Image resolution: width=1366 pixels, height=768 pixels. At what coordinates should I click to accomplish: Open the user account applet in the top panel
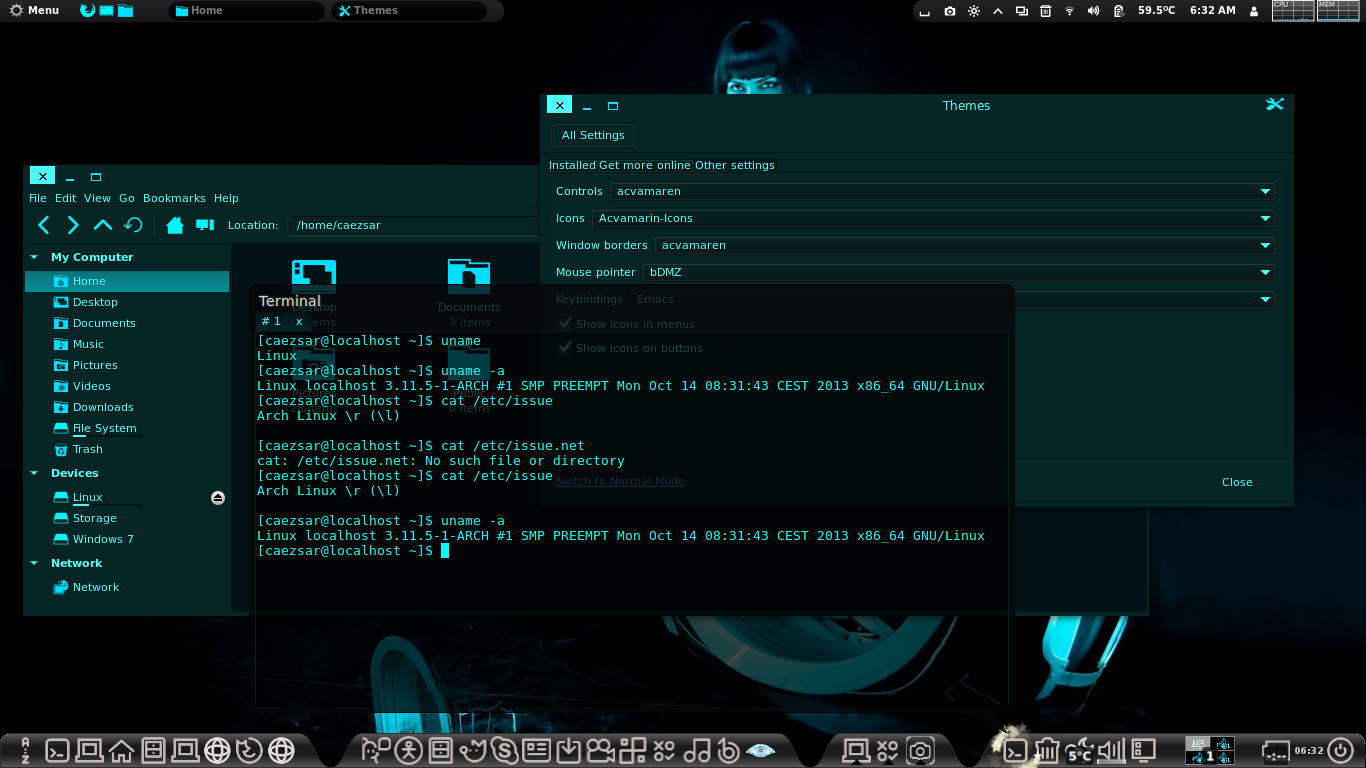point(1254,11)
